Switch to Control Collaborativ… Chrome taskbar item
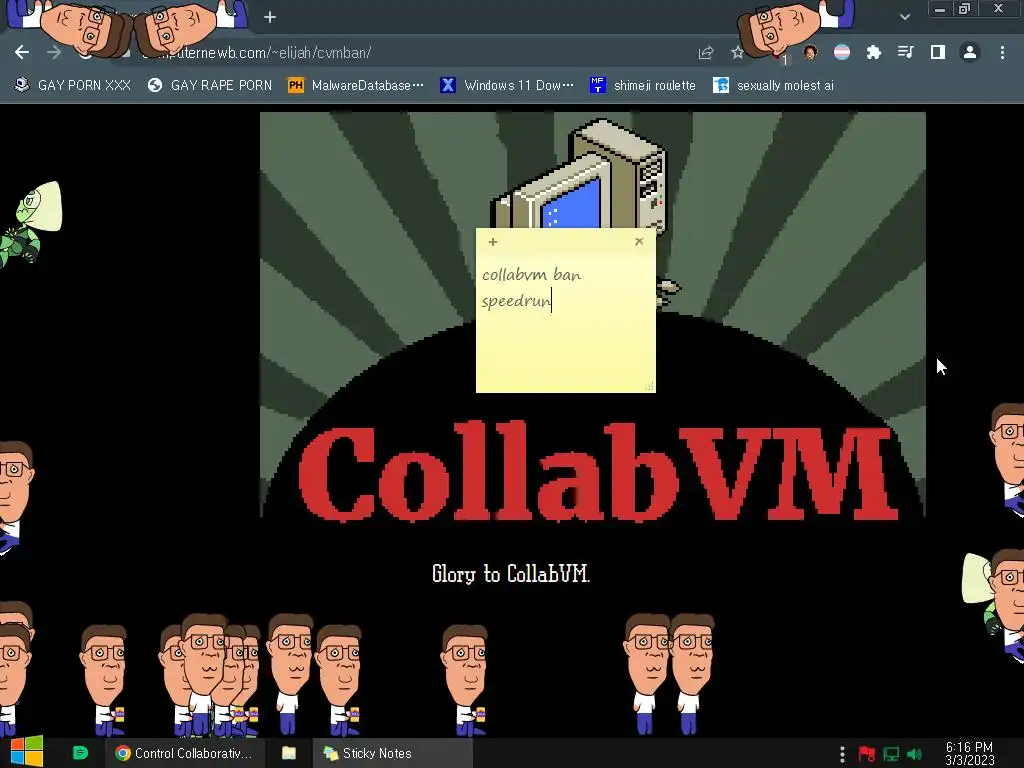1024x768 pixels. point(184,754)
